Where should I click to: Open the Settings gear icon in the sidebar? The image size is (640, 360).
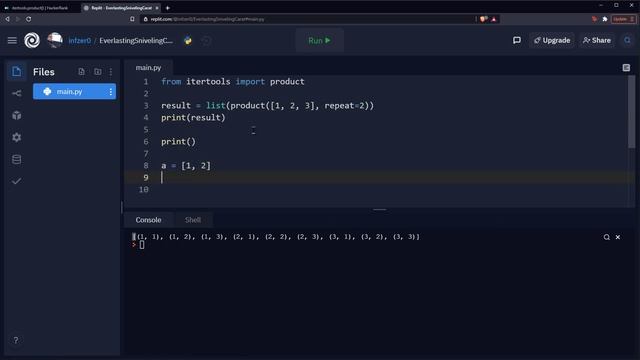[17, 138]
